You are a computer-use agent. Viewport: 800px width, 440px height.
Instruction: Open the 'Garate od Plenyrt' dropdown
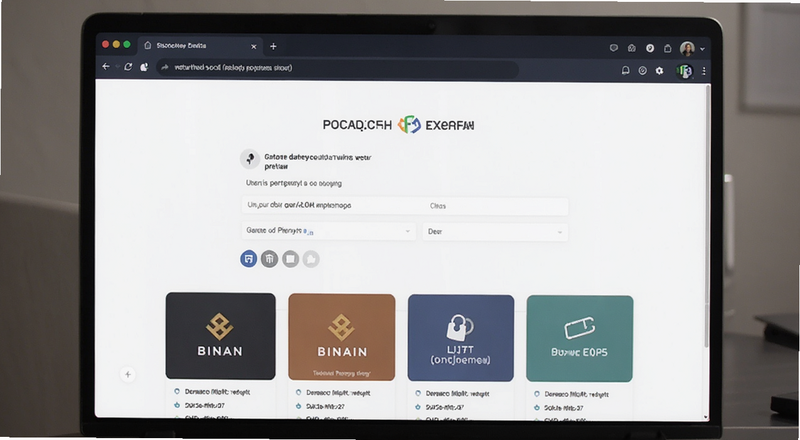click(x=329, y=231)
